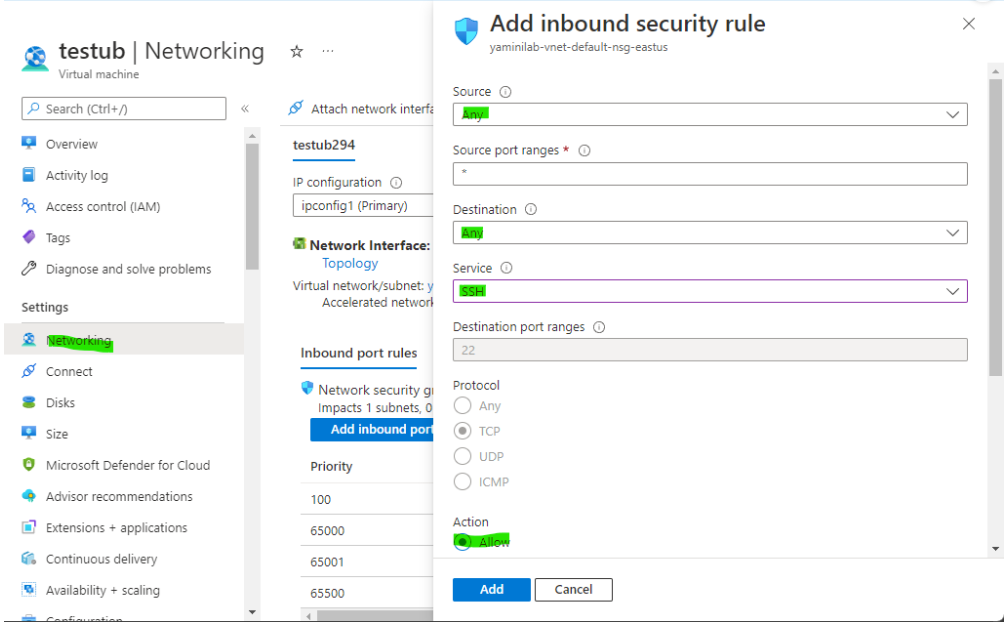Click the sidebar vertical scrollbar thumb
This screenshot has width=1004, height=622.
252,206
